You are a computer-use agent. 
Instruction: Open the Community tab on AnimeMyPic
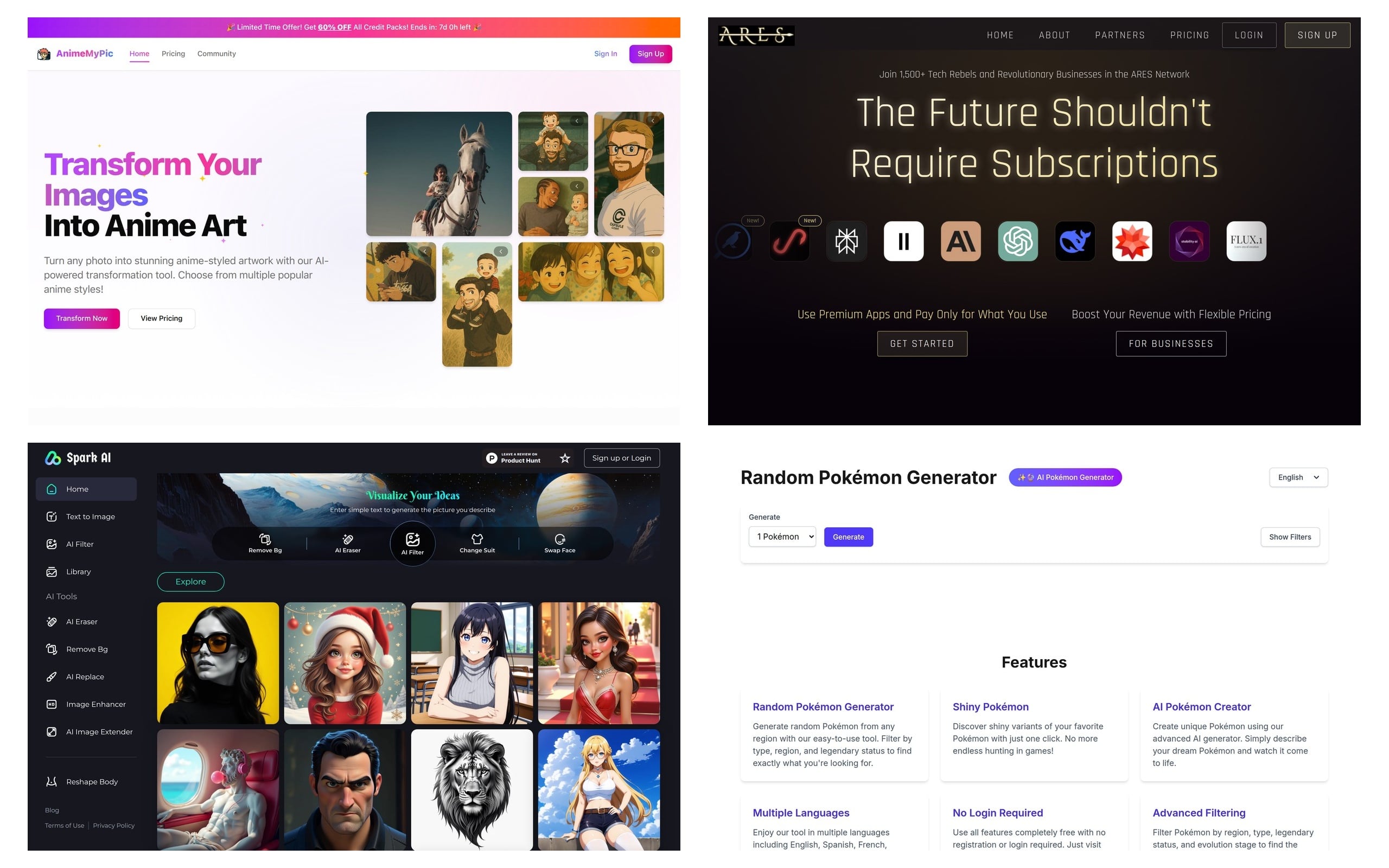click(x=216, y=54)
